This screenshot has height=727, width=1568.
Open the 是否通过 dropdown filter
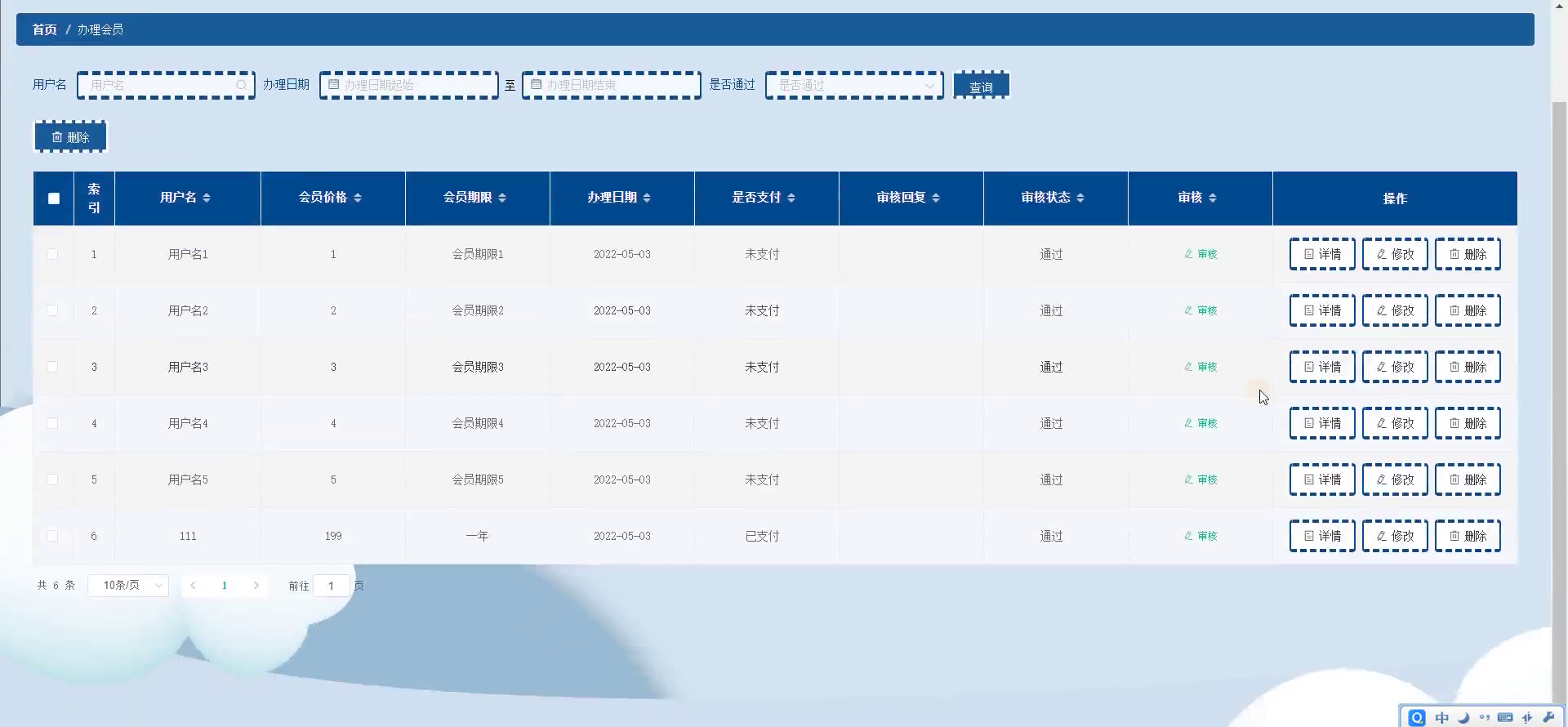[854, 85]
